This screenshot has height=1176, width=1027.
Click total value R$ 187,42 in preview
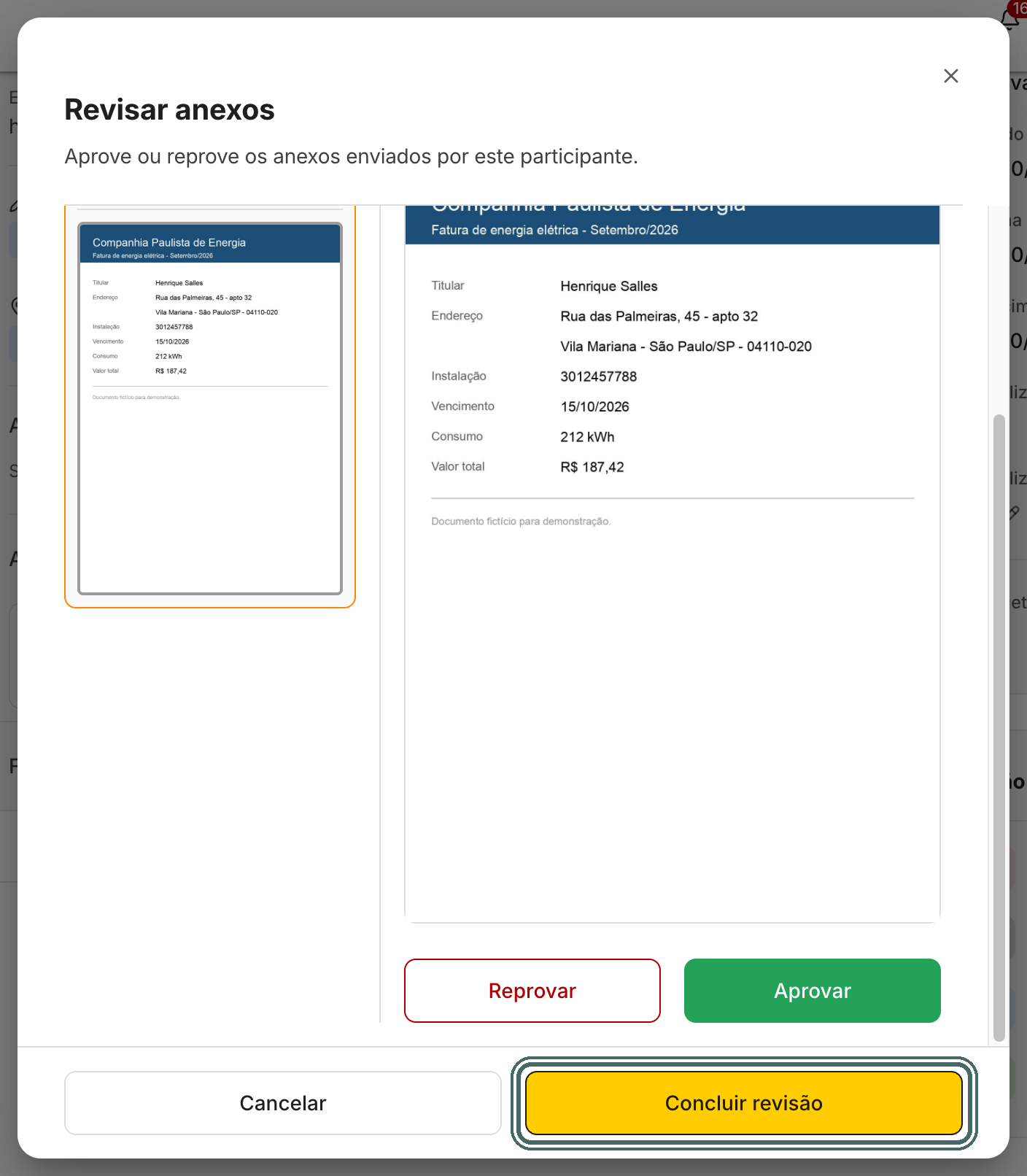592,467
